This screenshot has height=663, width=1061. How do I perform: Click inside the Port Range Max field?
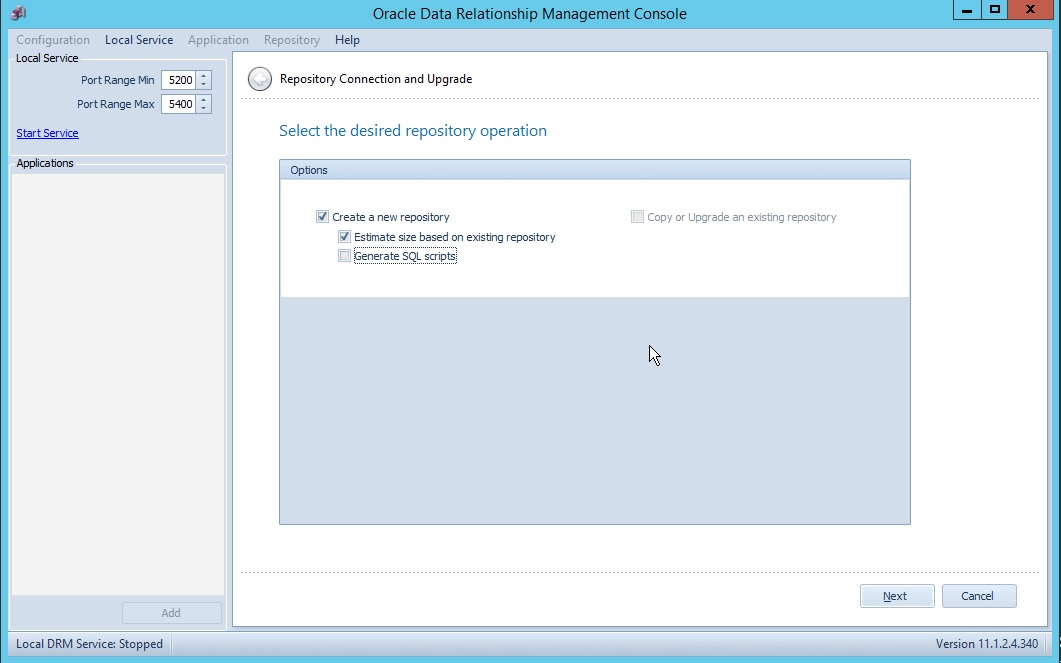tap(180, 103)
